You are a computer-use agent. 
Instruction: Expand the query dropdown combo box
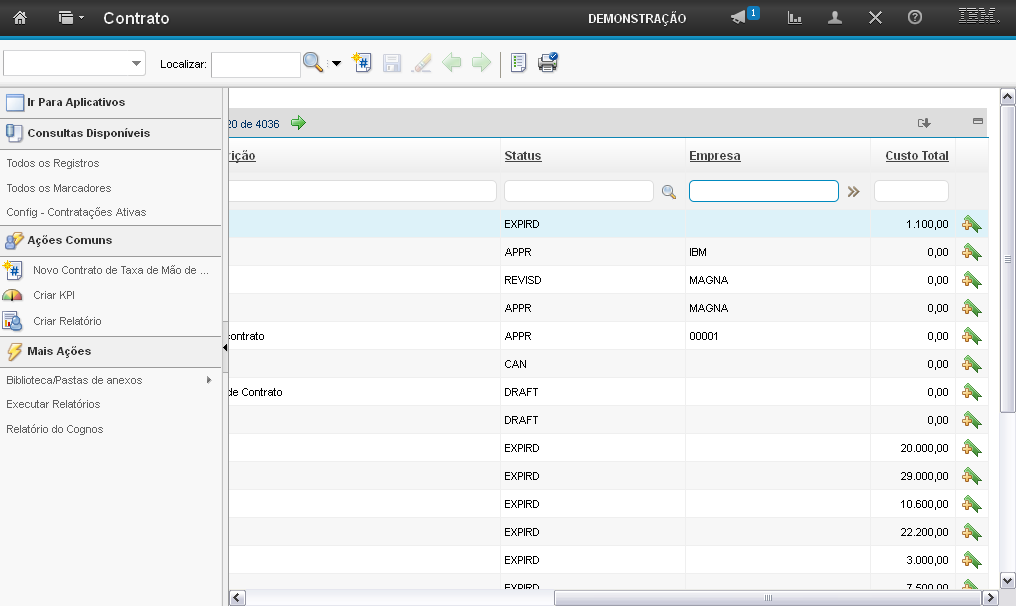point(136,64)
